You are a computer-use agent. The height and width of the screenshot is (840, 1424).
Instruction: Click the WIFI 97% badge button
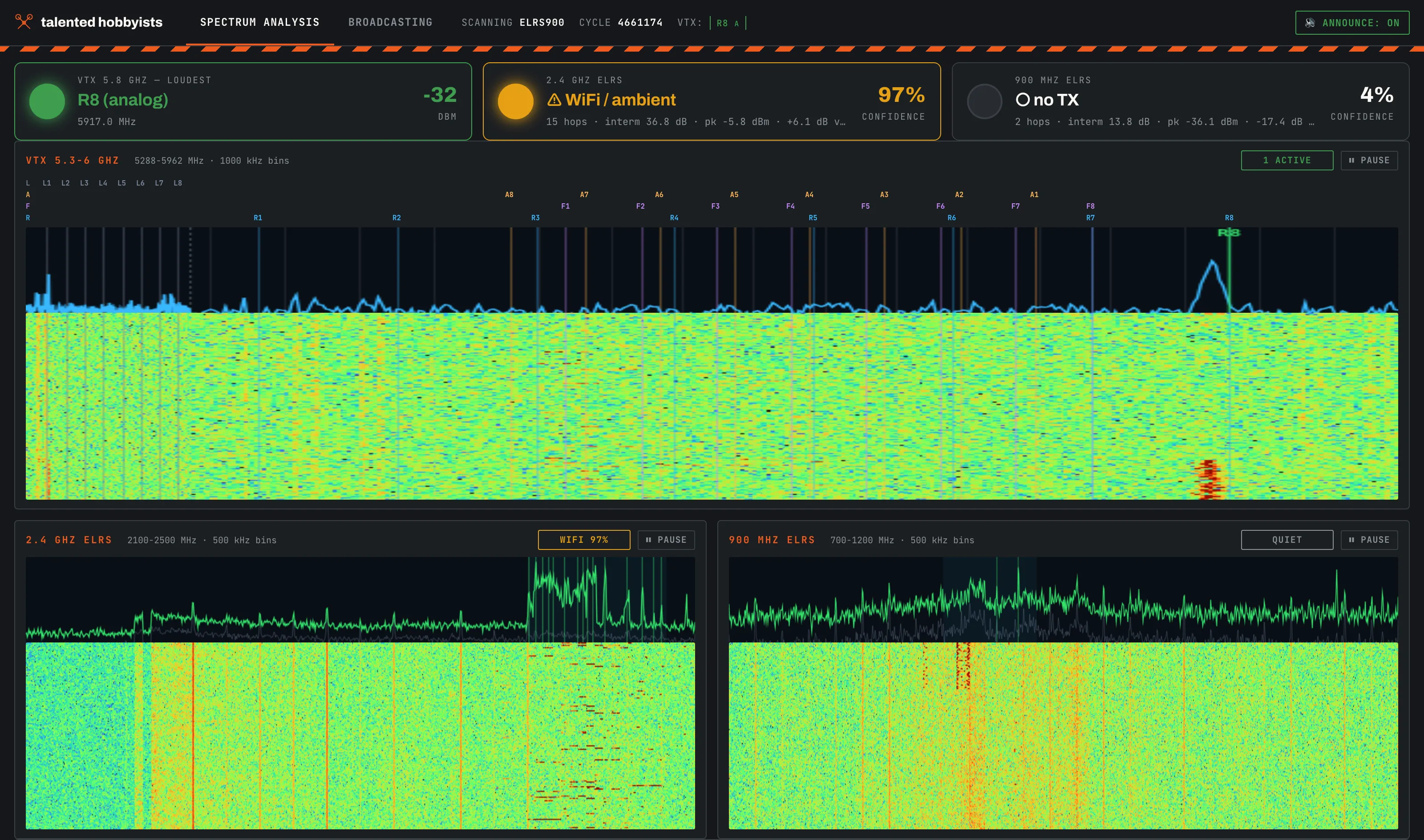click(583, 539)
